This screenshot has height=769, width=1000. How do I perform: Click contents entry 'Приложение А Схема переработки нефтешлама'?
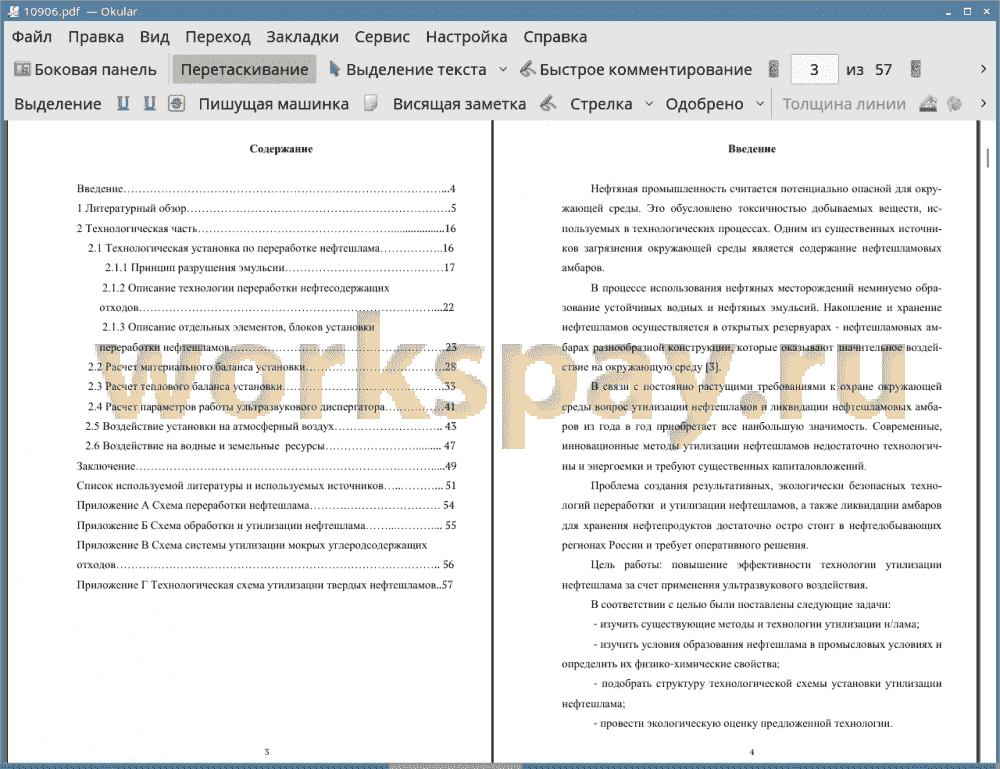tap(266, 506)
